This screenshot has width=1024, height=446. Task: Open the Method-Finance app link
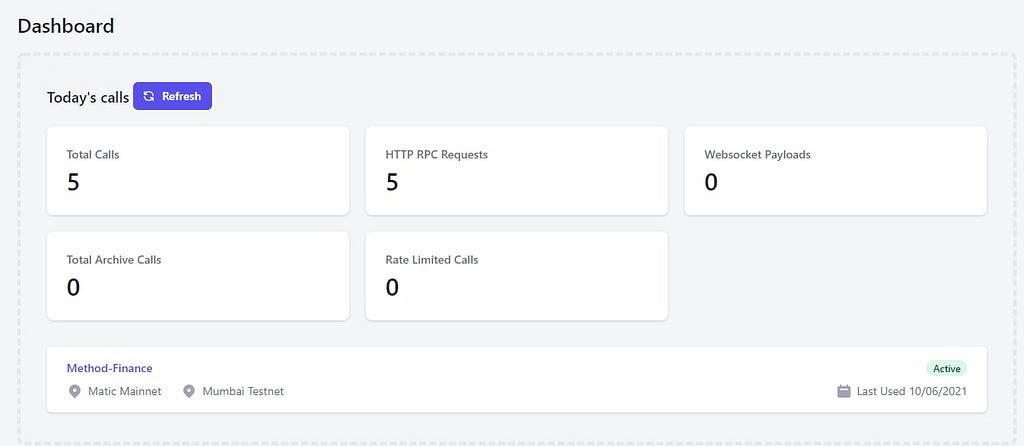[109, 368]
